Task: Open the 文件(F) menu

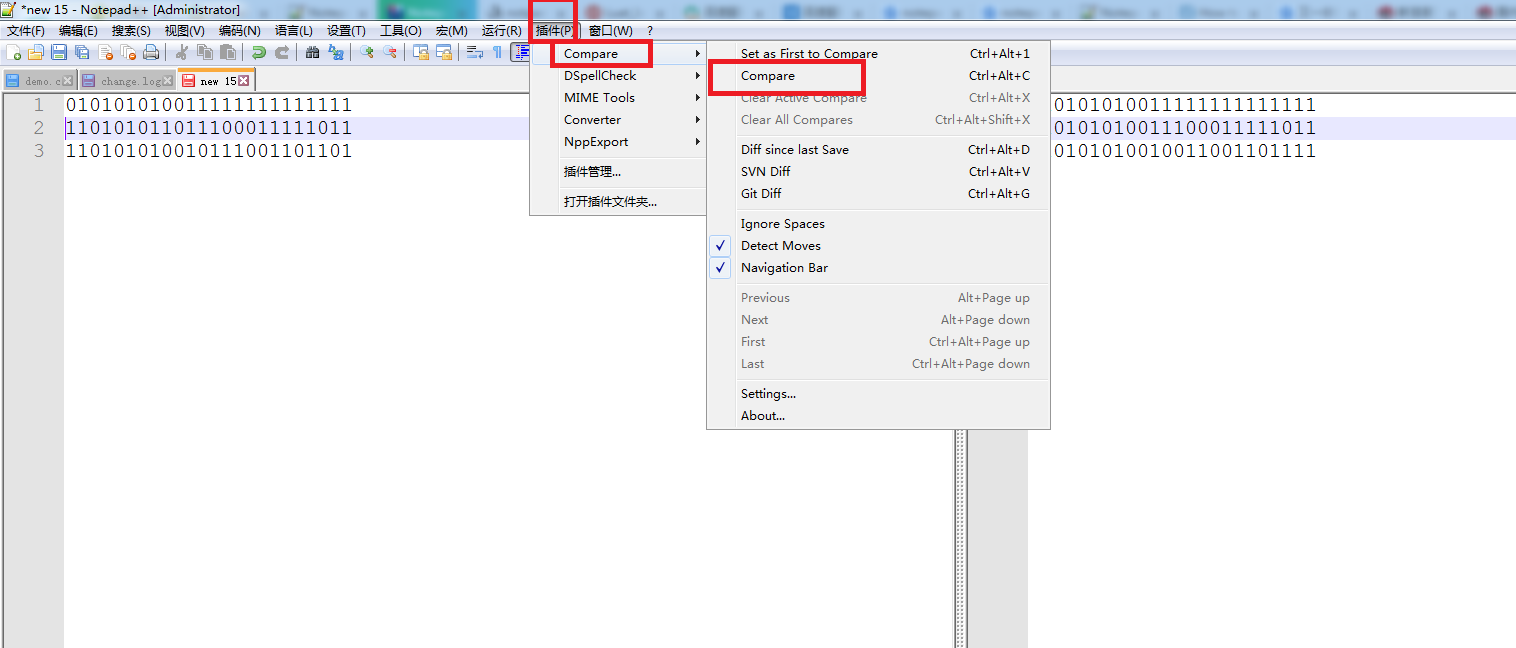Action: click(26, 31)
